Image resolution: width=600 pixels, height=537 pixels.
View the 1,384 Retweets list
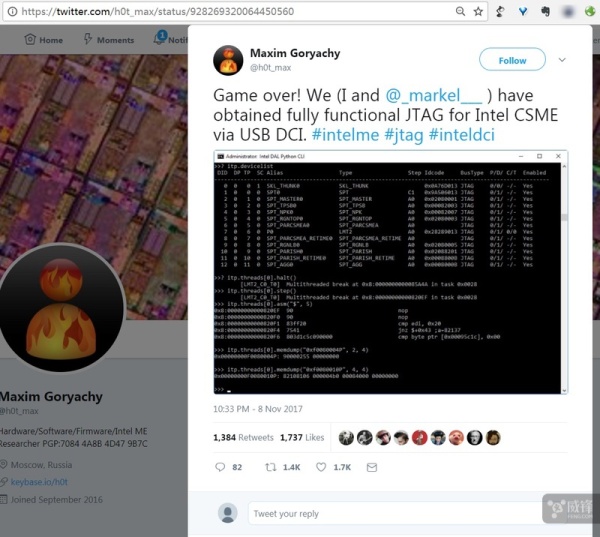(x=243, y=437)
